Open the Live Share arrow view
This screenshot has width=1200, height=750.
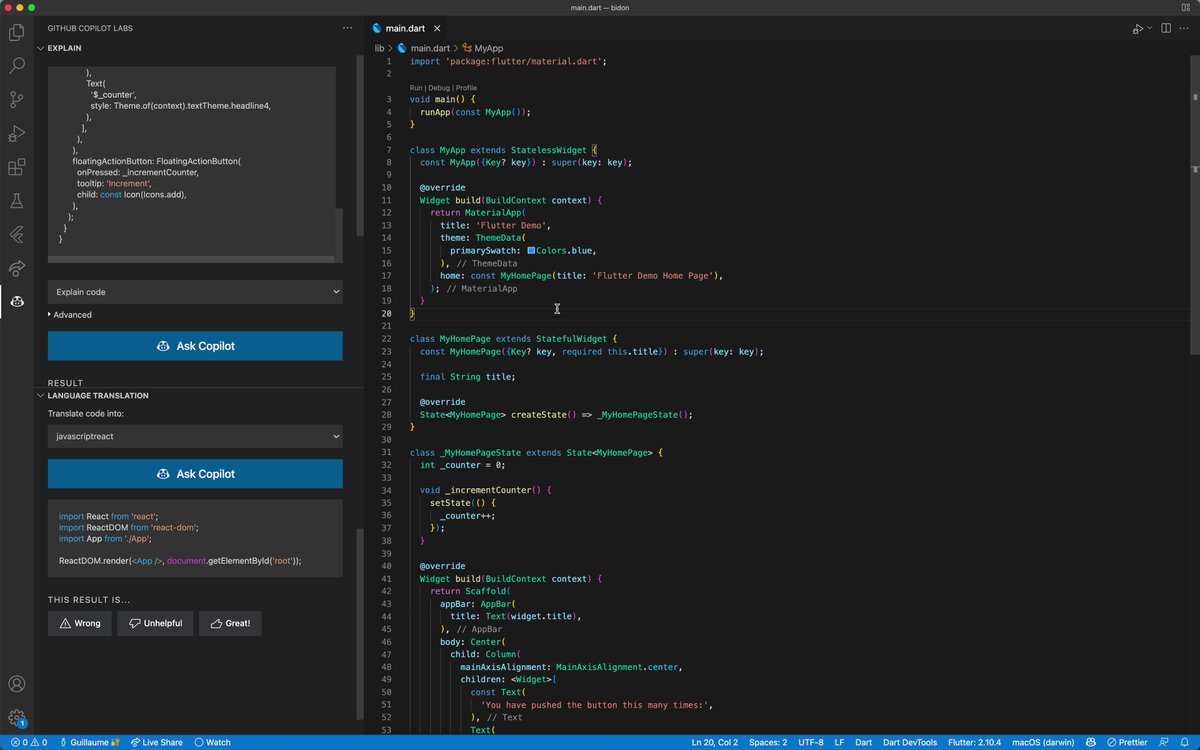(17, 267)
